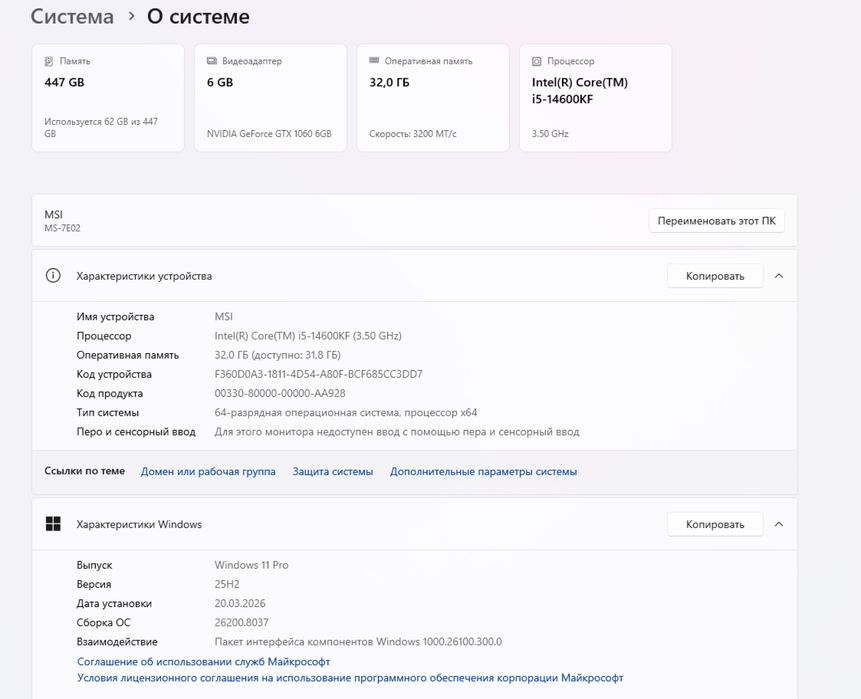Image resolution: width=861 pixels, height=699 pixels.
Task: Open the Видеоадаптер 6 GB card
Action: 271,98
